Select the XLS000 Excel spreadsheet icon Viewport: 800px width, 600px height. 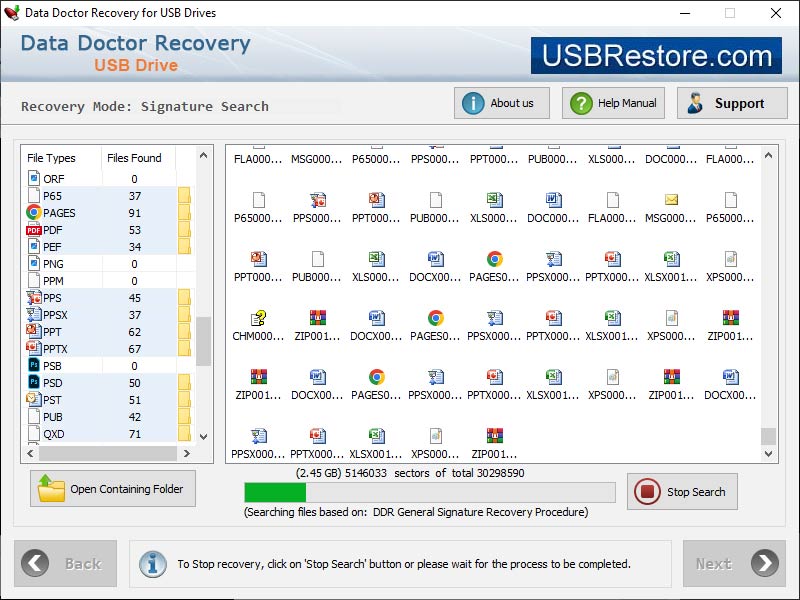[x=493, y=198]
